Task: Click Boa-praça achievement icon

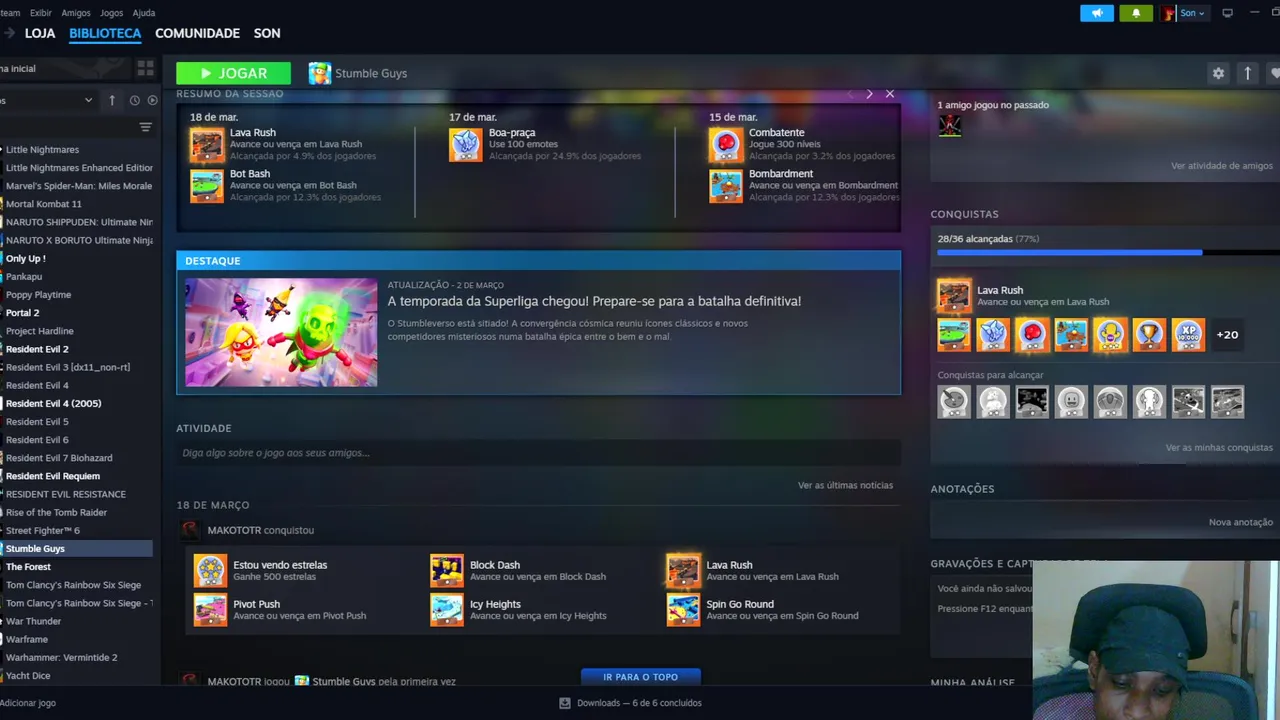Action: (x=466, y=145)
